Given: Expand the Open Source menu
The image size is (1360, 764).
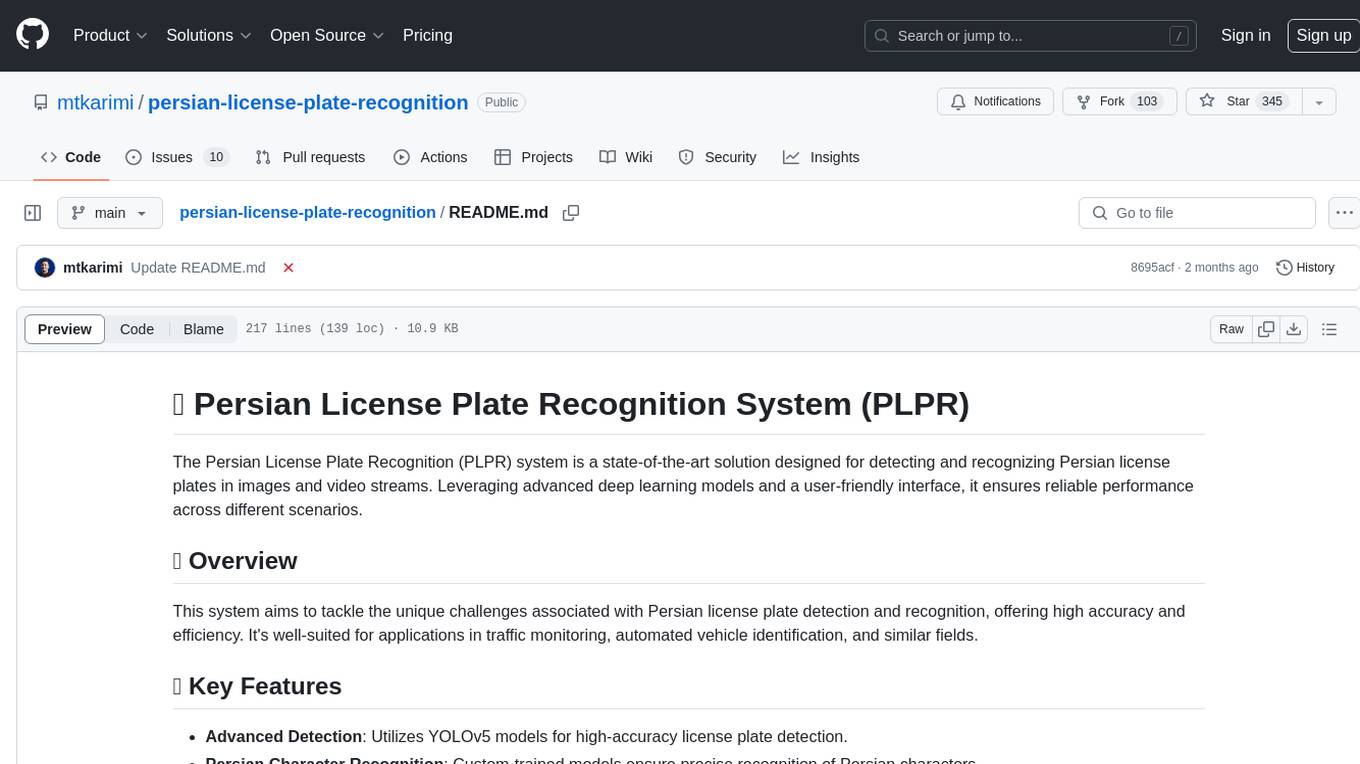Looking at the screenshot, I should tap(327, 35).
